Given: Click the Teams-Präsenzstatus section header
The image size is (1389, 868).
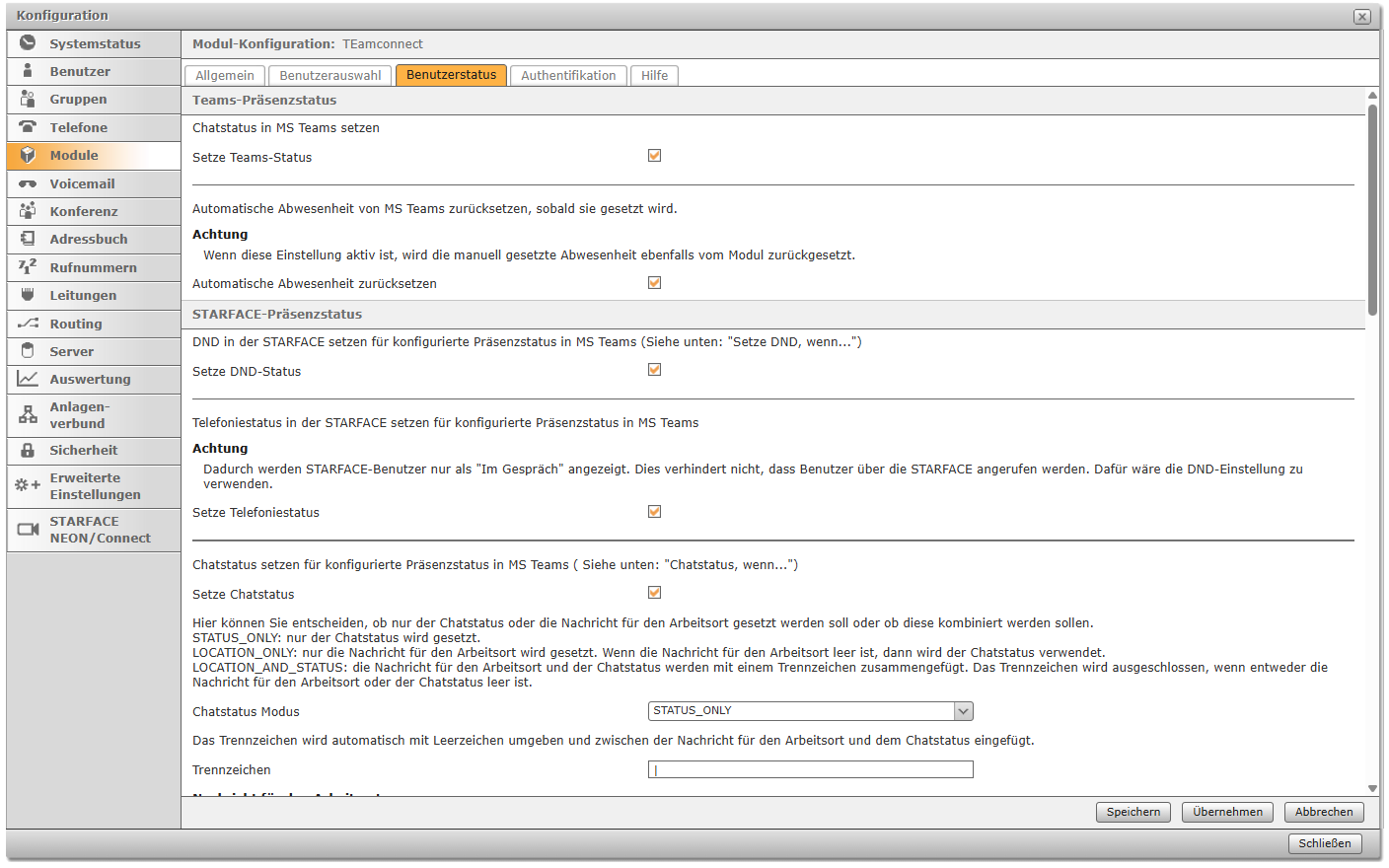Looking at the screenshot, I should [x=773, y=100].
